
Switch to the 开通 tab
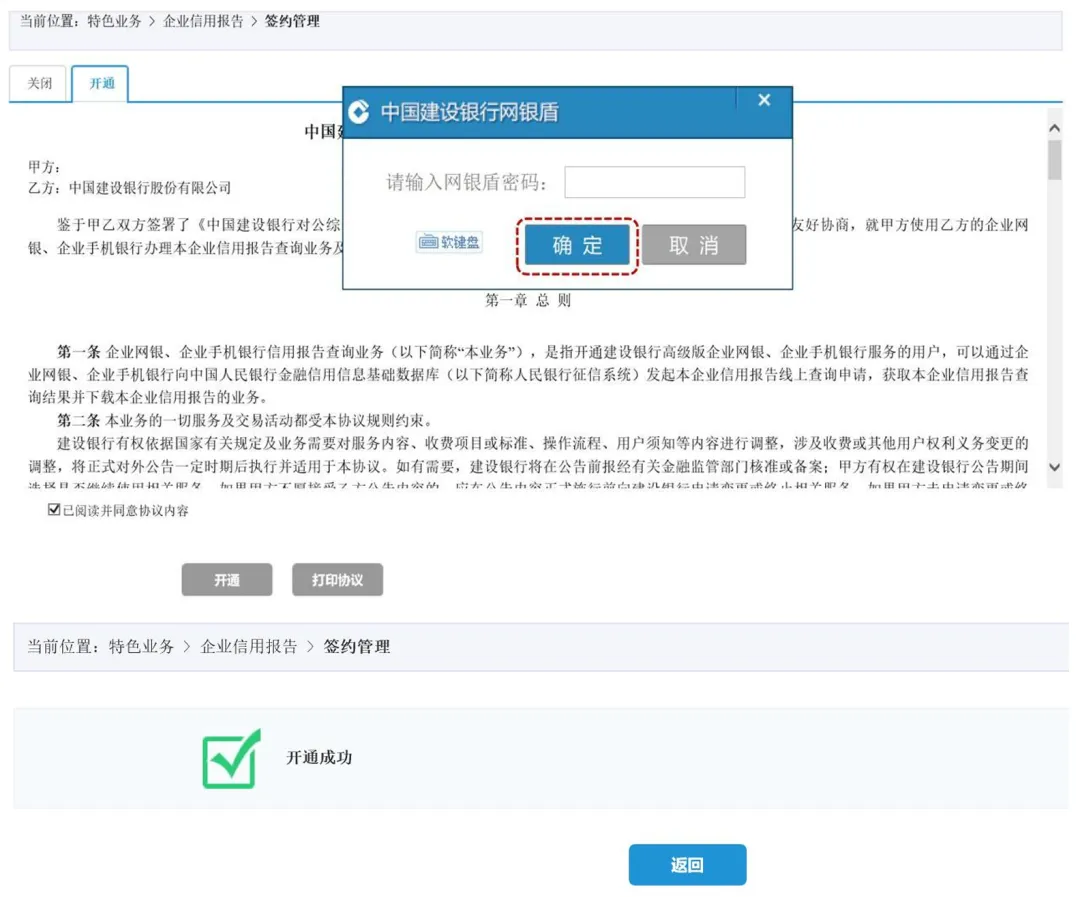click(x=101, y=83)
